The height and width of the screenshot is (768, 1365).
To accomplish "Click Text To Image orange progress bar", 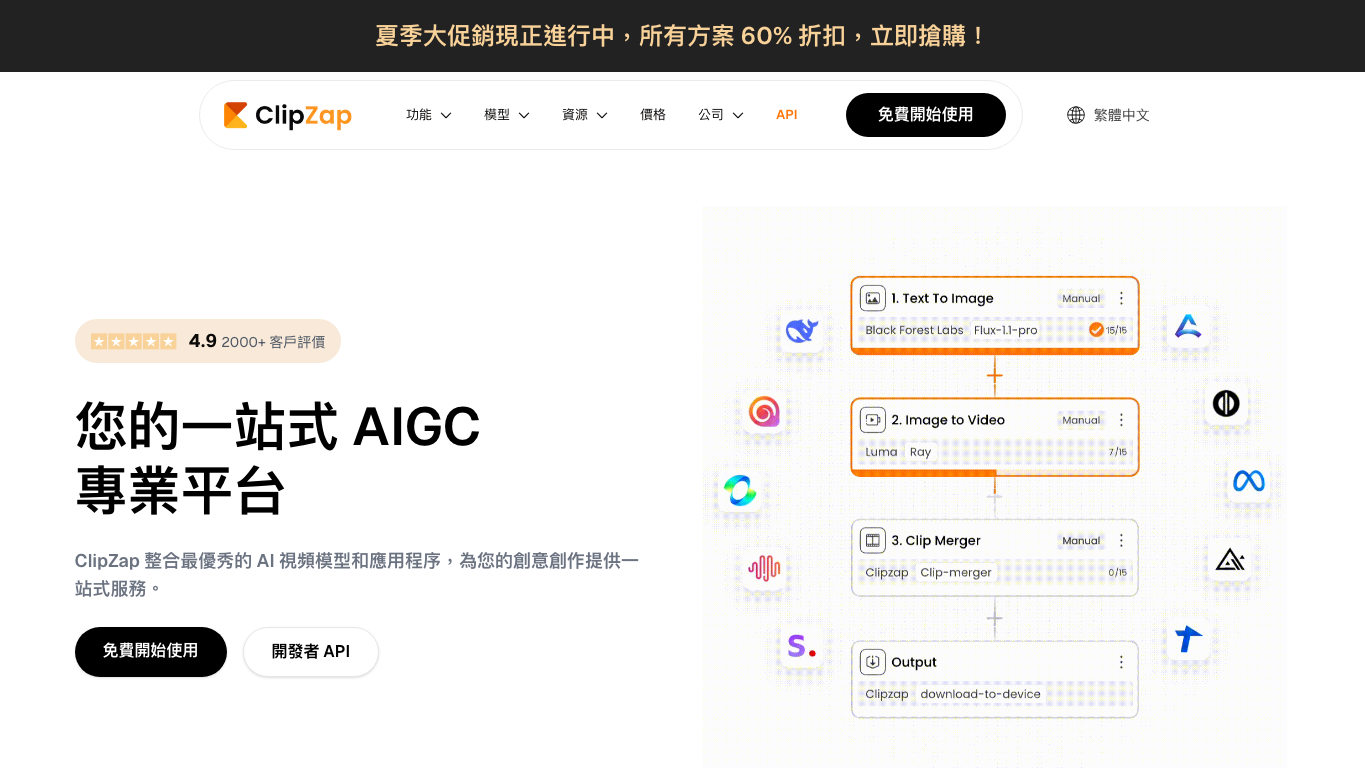I will pyautogui.click(x=995, y=351).
